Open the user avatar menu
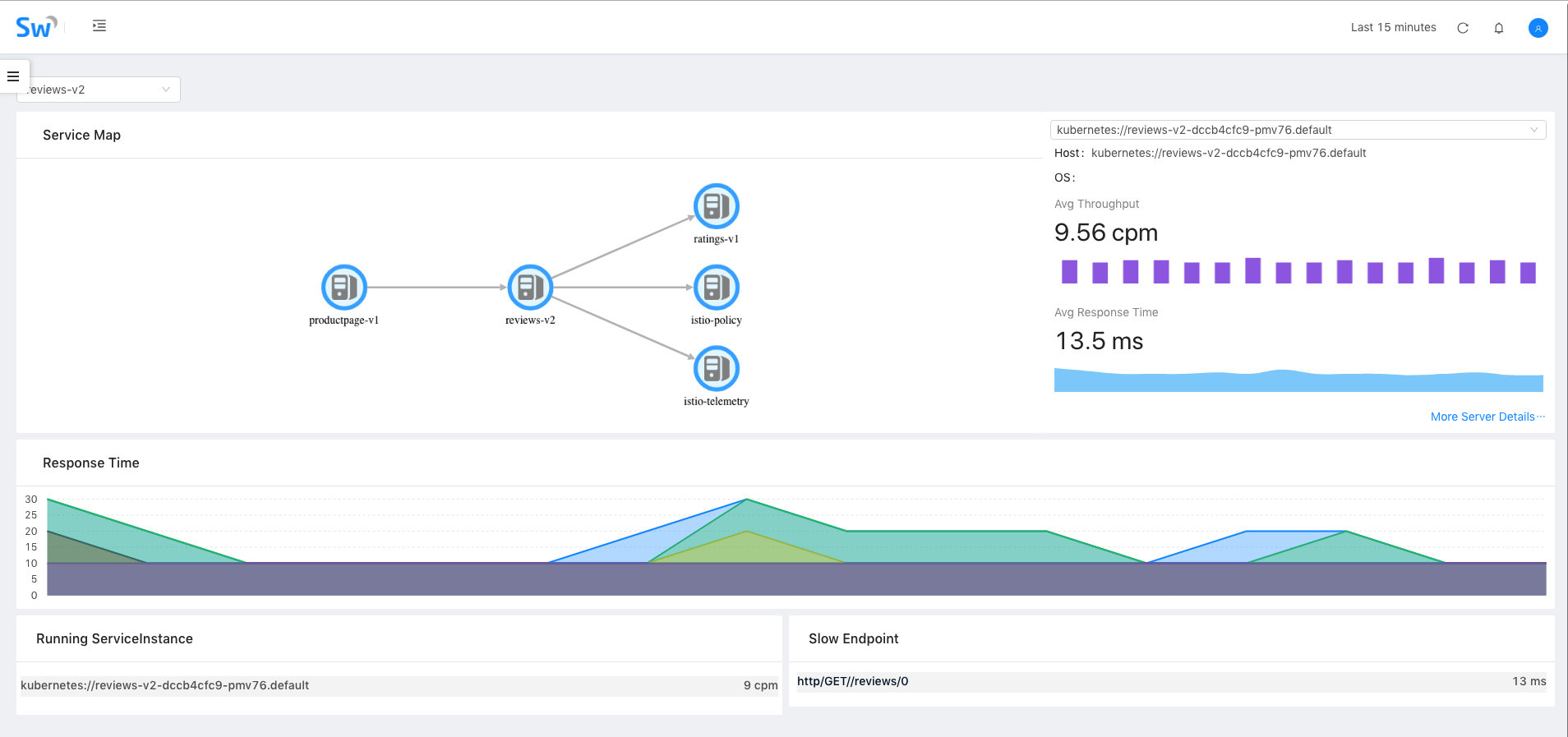The image size is (1568, 737). [x=1538, y=28]
